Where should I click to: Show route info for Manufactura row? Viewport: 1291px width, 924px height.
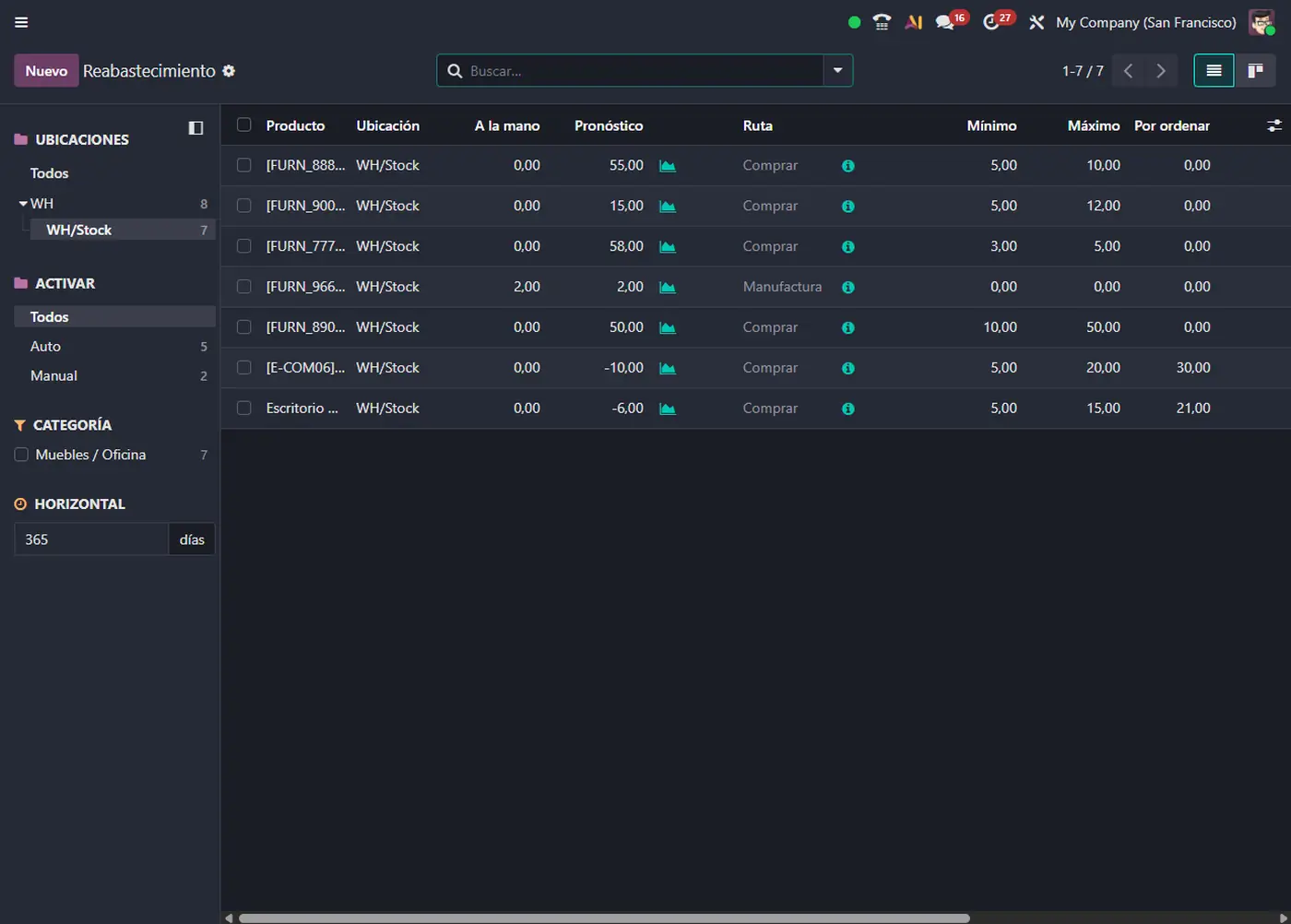[x=847, y=287]
